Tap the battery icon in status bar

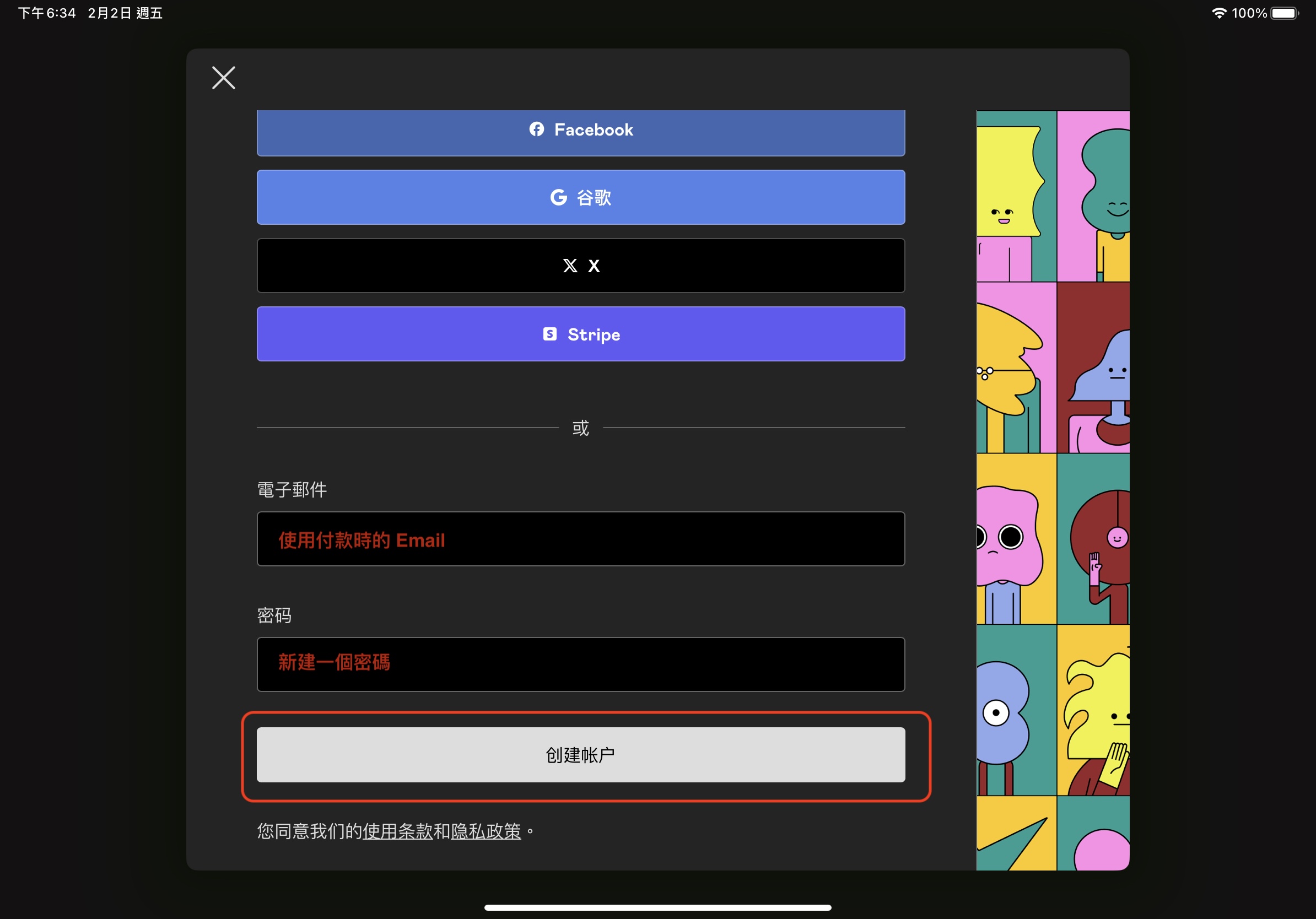click(x=1284, y=13)
